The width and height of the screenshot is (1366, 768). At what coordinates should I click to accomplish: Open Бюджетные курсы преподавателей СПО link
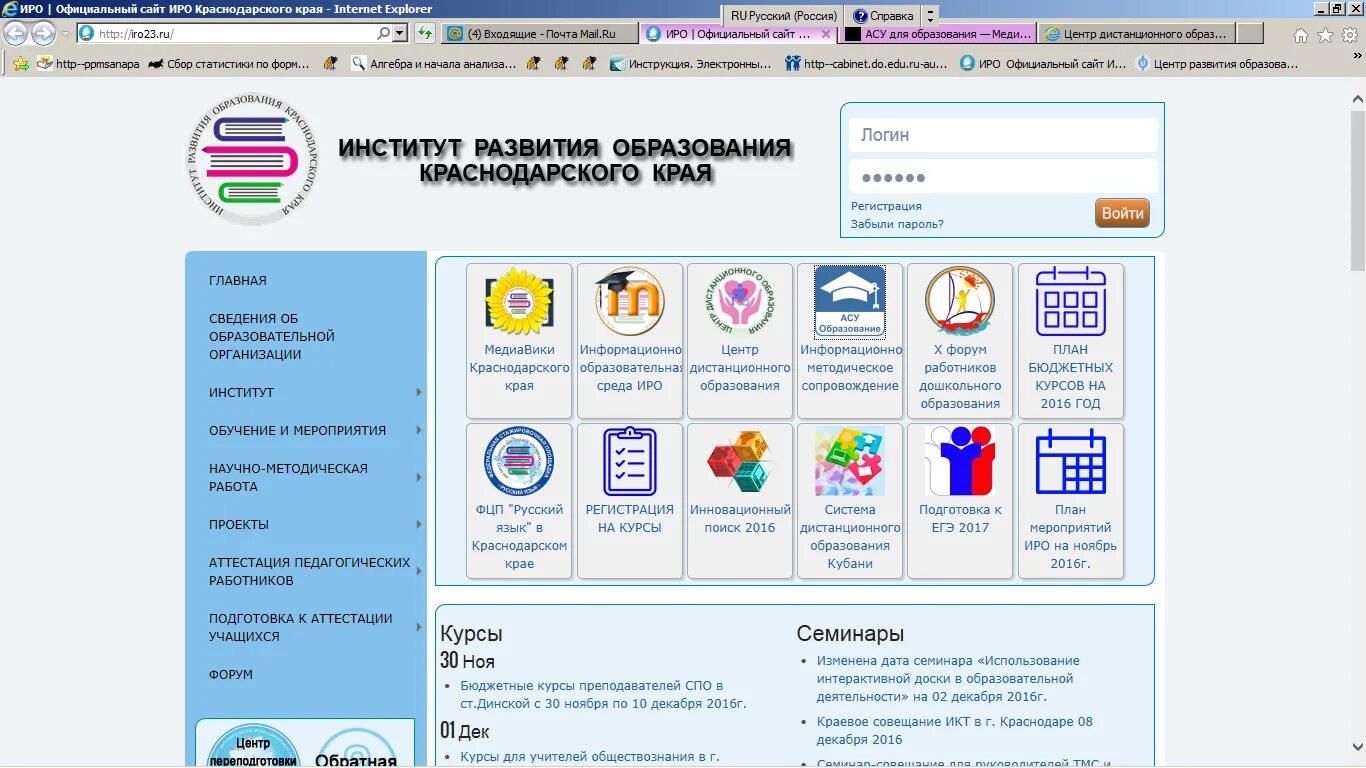pos(603,695)
